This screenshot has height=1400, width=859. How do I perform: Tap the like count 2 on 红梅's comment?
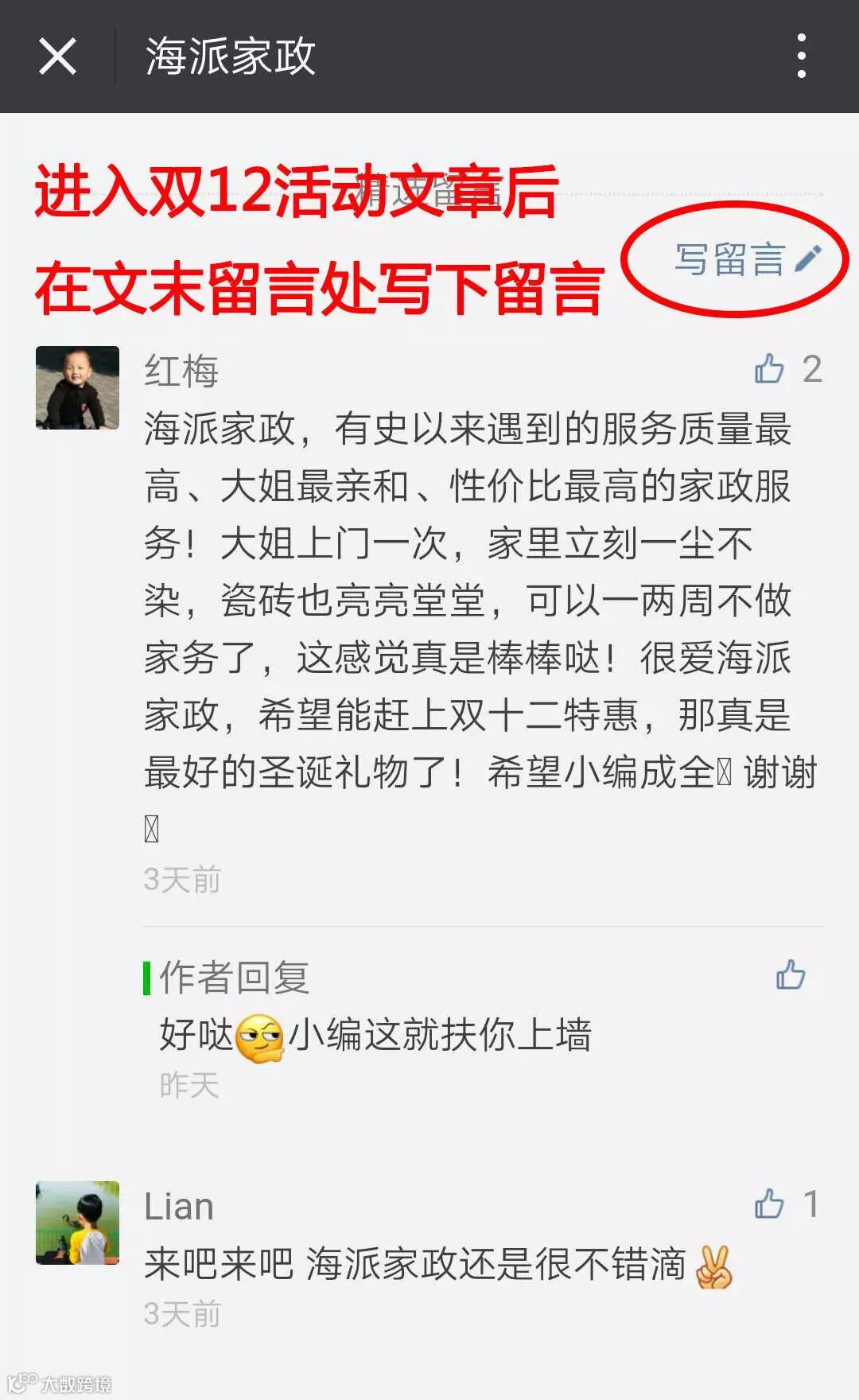(812, 369)
